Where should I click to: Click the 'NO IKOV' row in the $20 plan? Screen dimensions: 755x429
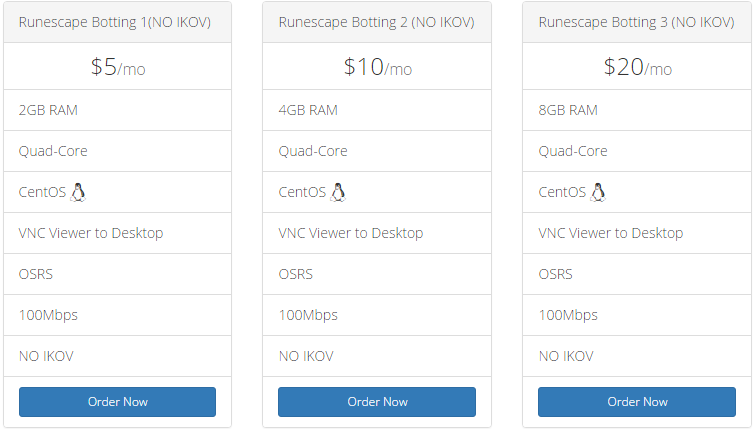coord(637,356)
